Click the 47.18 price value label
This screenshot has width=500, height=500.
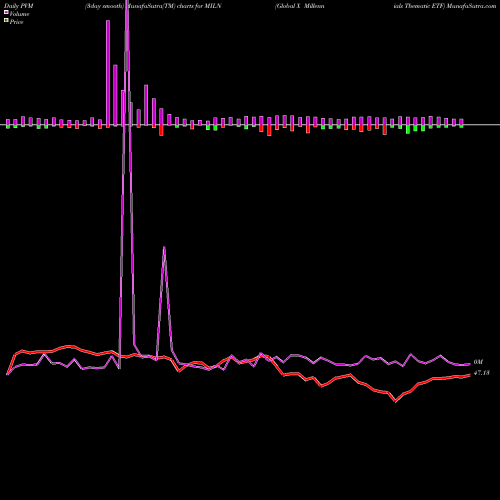(x=482, y=373)
